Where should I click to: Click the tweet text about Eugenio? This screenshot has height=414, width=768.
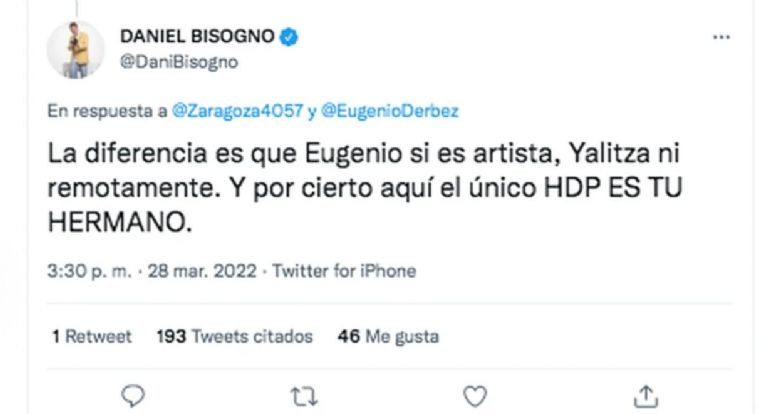(365, 188)
